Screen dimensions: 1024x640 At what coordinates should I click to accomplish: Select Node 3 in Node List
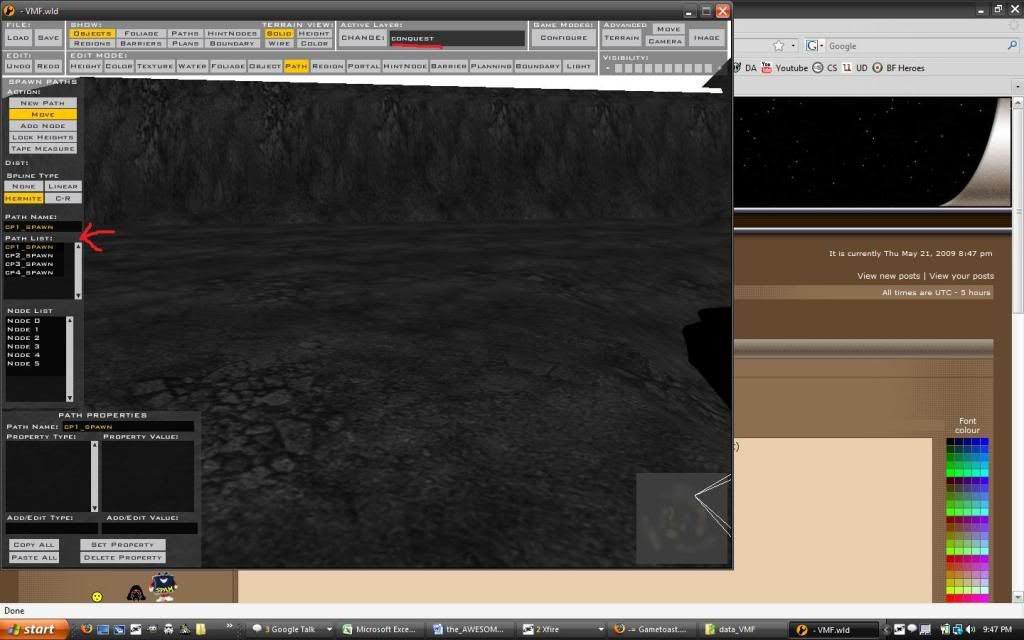pos(24,346)
